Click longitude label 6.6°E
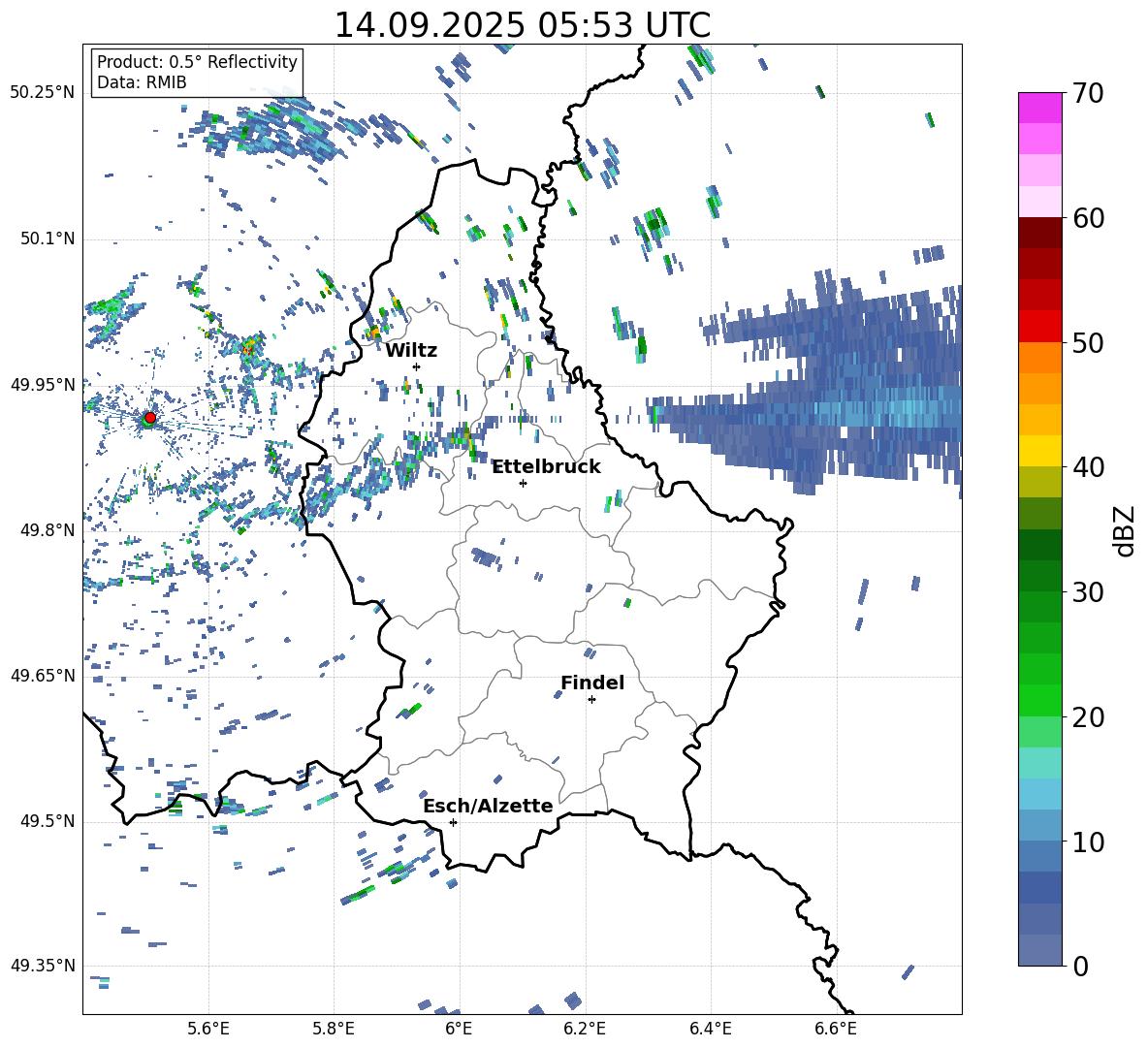1148x1048 pixels. pos(836,1029)
